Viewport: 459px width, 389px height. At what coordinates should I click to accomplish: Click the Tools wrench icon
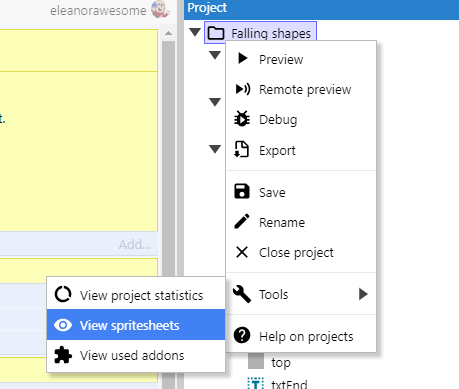tap(242, 294)
